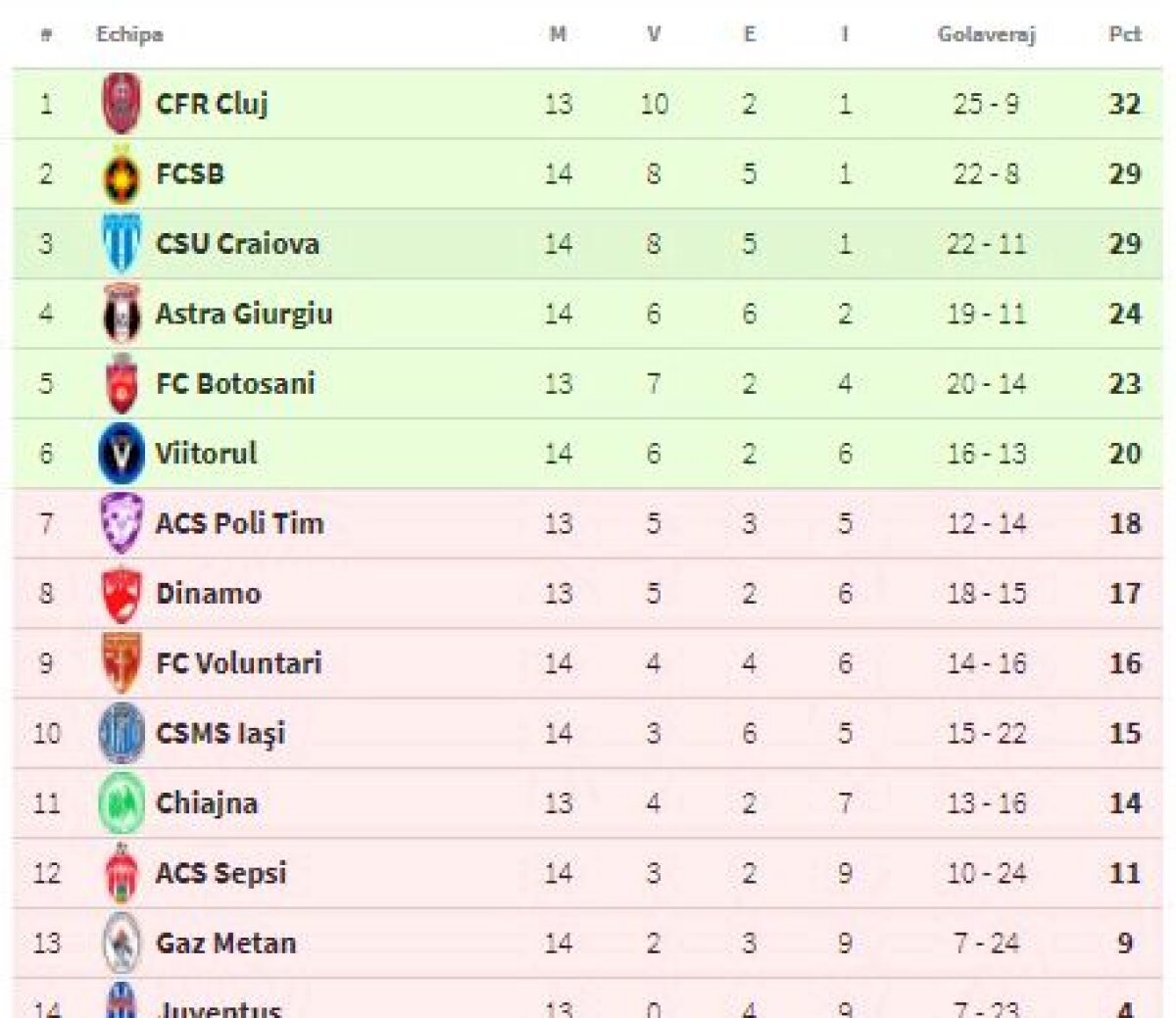Click the Viitorul round logo

pyautogui.click(x=122, y=454)
